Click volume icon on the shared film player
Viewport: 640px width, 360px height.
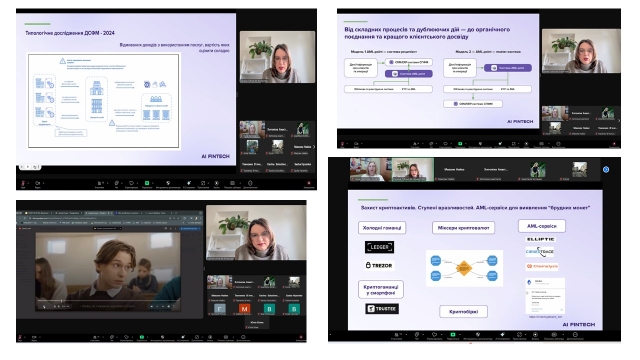[x=151, y=306]
